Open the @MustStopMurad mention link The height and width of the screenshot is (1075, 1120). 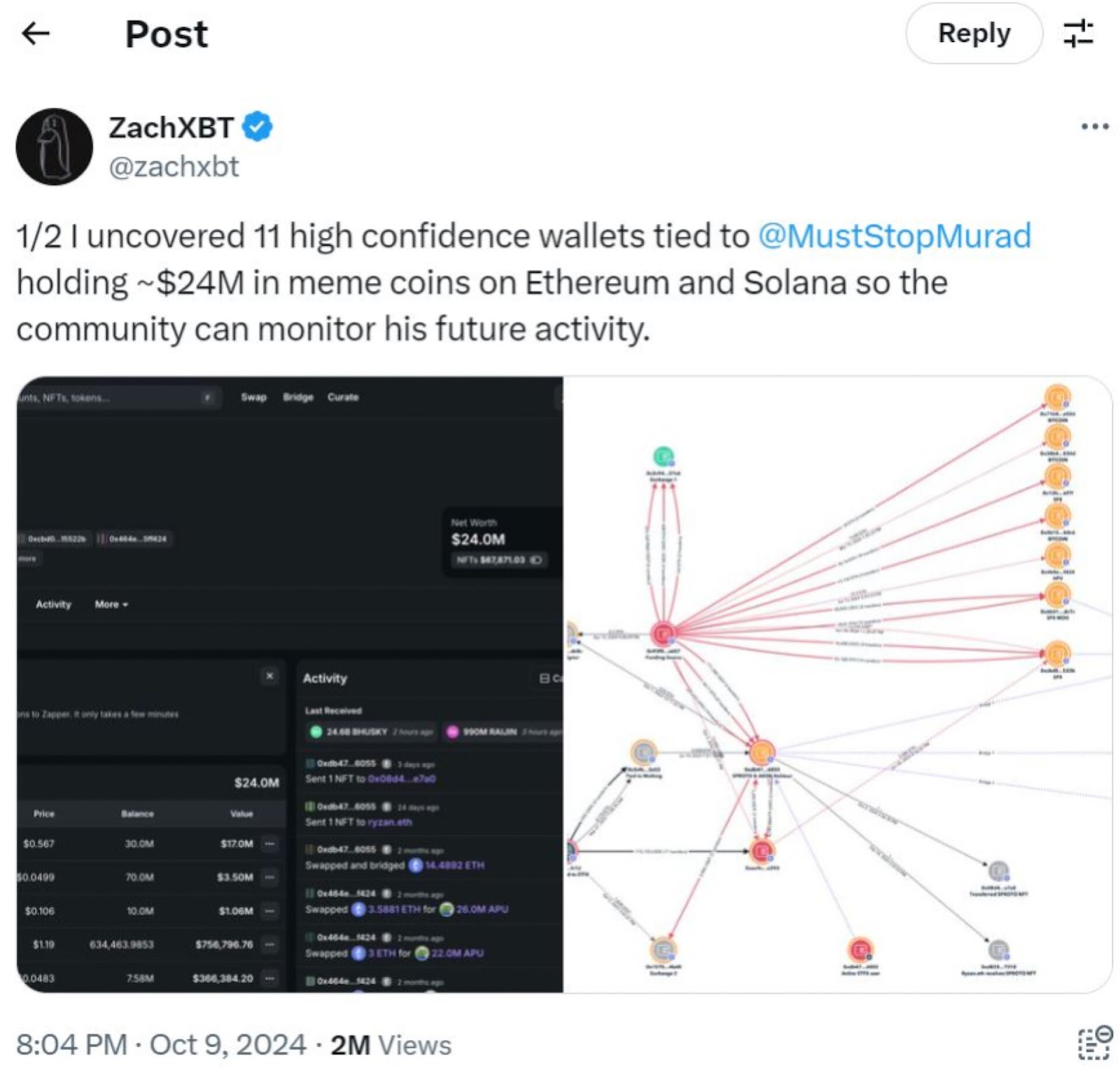(x=894, y=236)
